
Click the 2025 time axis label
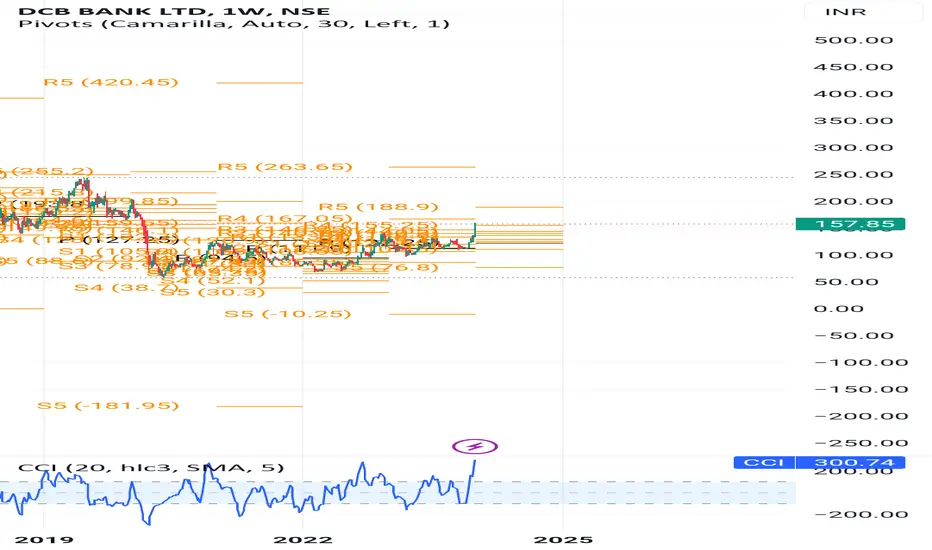(563, 540)
